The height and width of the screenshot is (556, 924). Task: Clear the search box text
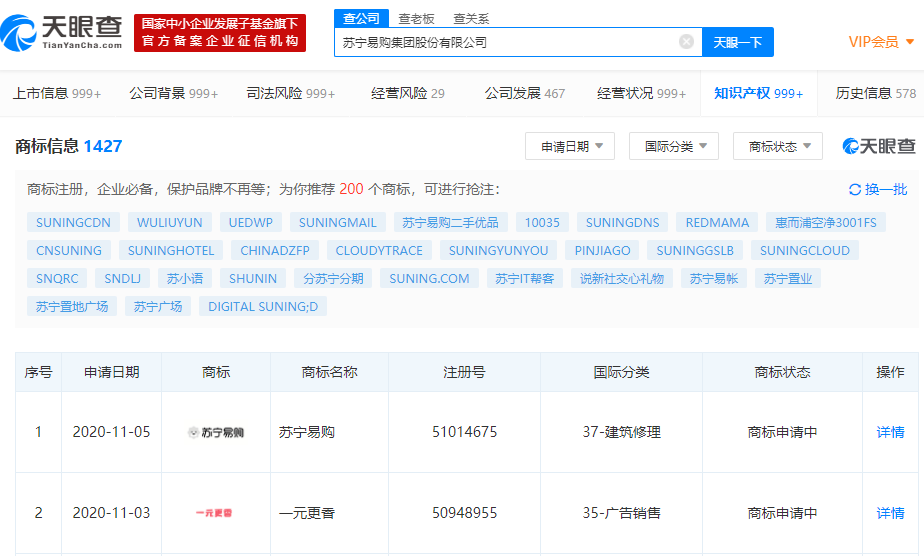(686, 42)
